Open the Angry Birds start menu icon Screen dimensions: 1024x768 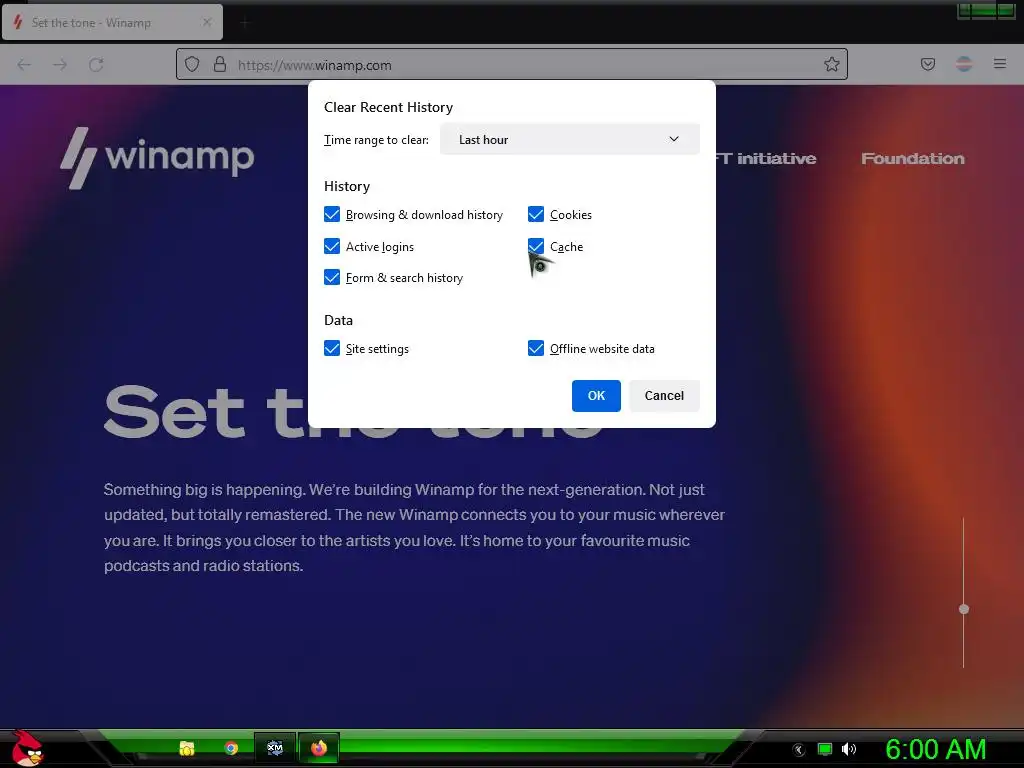27,748
